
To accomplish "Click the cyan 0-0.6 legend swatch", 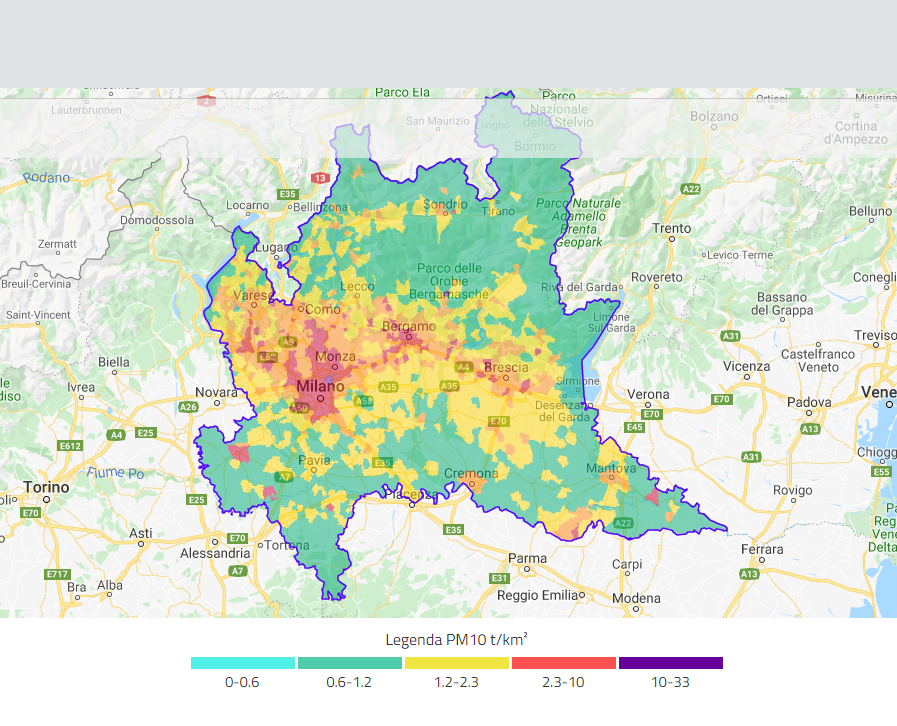I will (243, 663).
